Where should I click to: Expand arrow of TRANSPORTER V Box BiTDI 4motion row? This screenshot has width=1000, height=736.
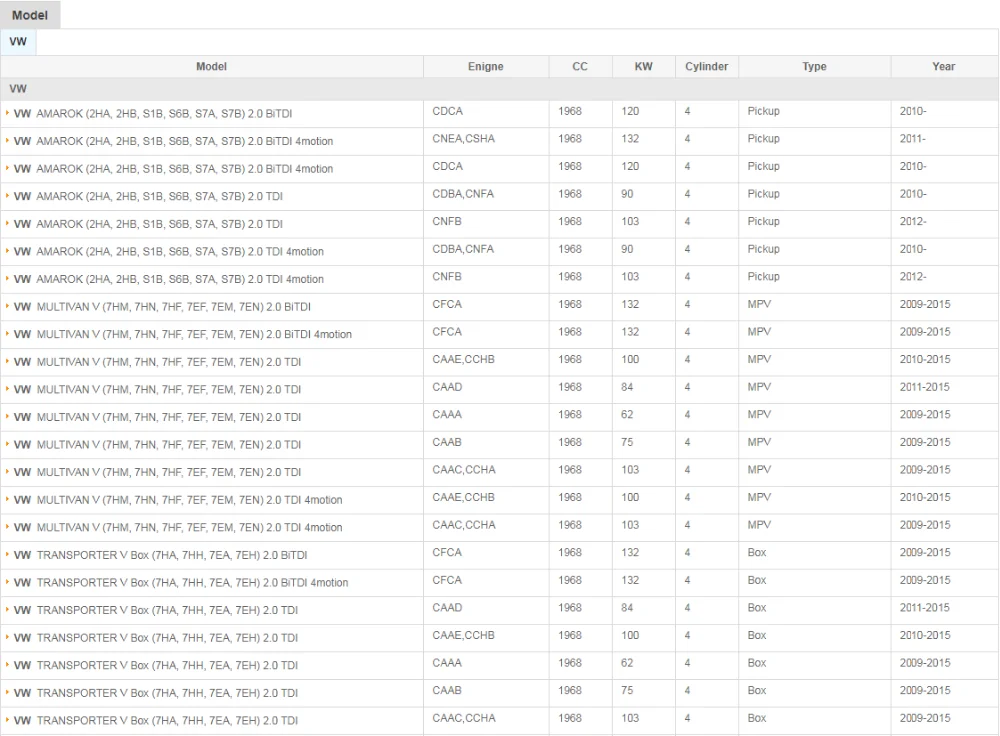pos(7,582)
